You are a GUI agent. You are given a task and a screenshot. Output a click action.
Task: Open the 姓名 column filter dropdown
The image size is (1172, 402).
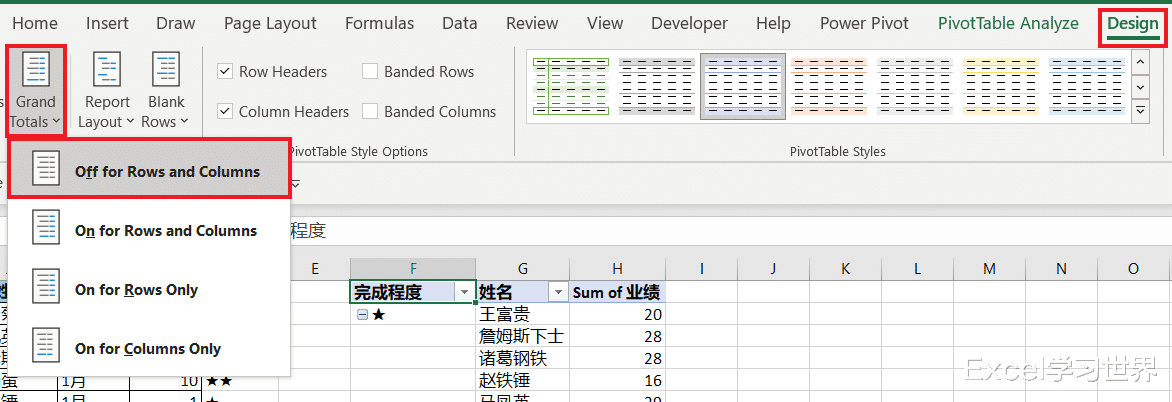(559, 292)
